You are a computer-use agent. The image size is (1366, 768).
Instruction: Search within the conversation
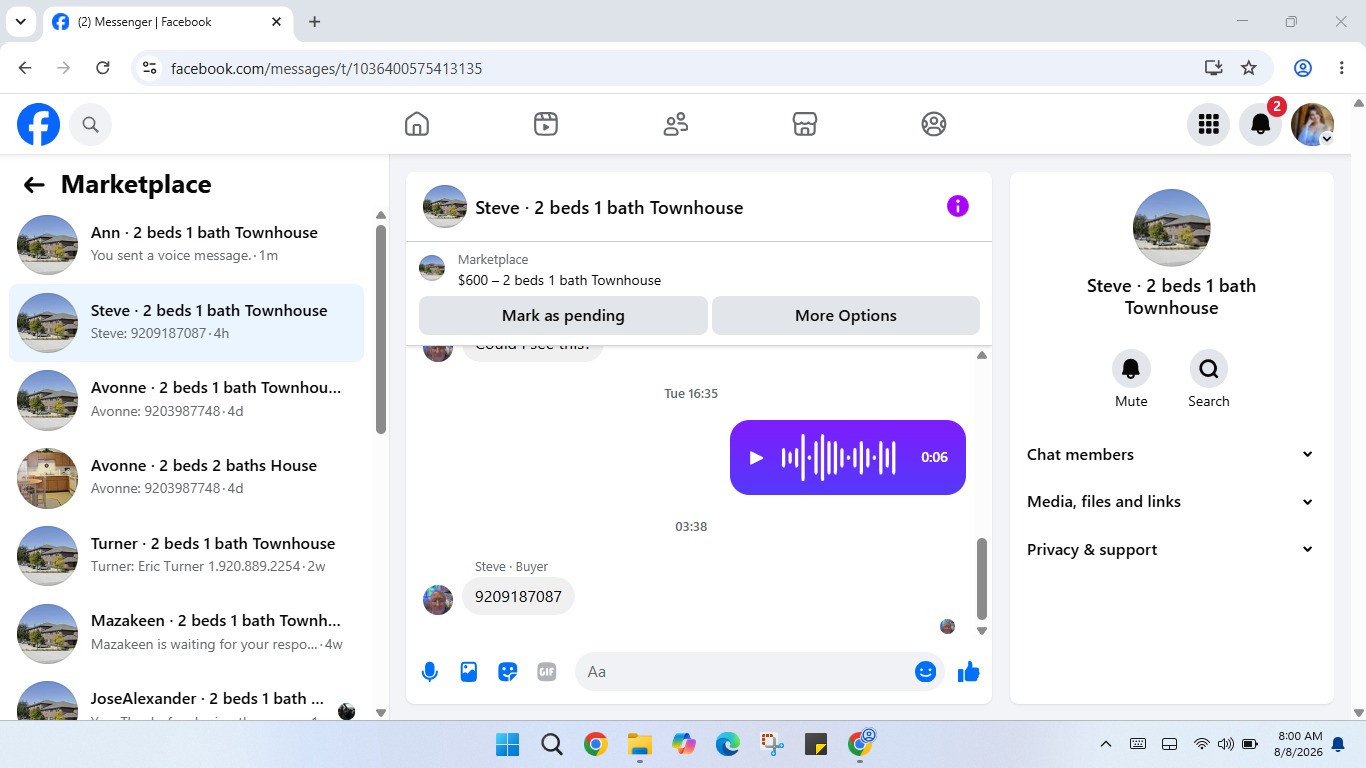1209,369
